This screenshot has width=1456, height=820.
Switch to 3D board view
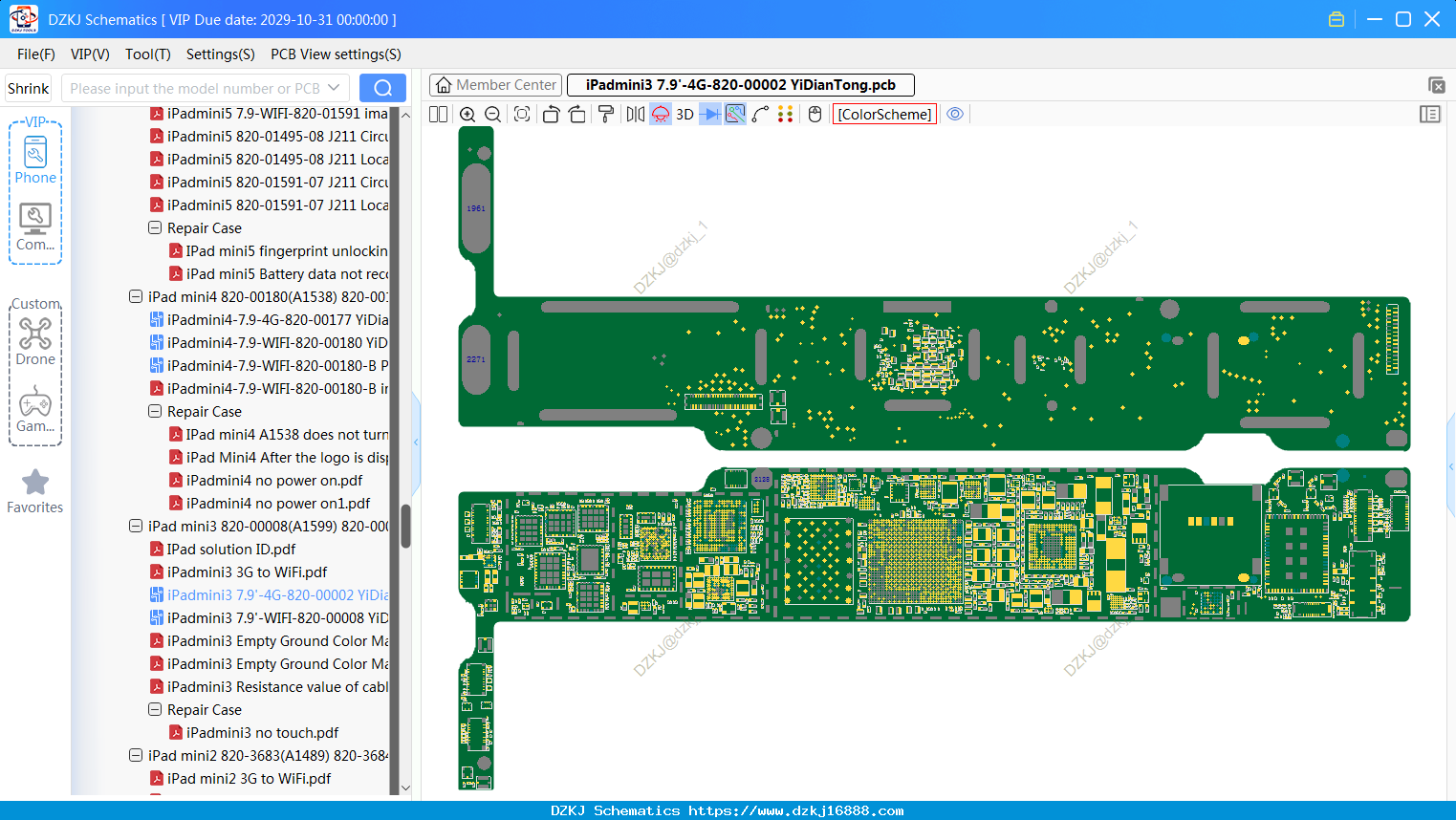coord(685,114)
